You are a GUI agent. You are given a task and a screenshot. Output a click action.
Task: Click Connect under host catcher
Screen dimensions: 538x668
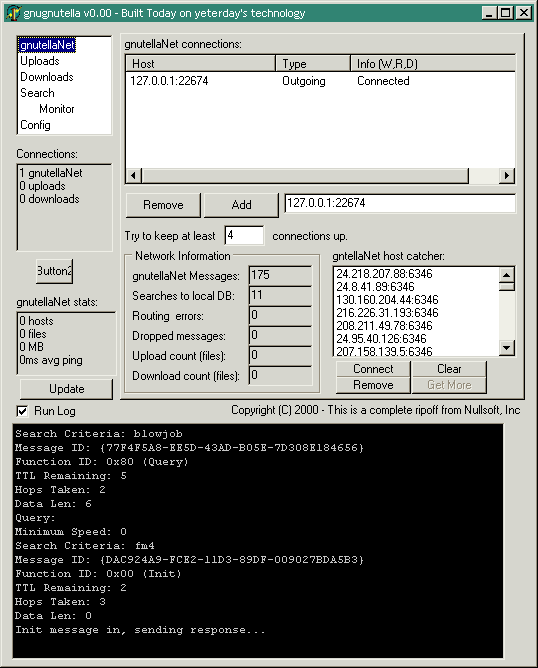[373, 369]
